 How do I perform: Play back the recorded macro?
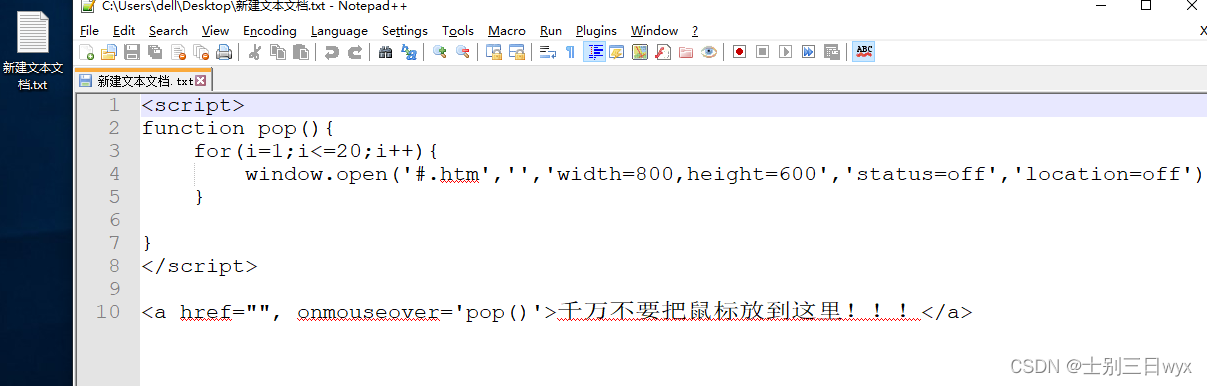[x=786, y=52]
